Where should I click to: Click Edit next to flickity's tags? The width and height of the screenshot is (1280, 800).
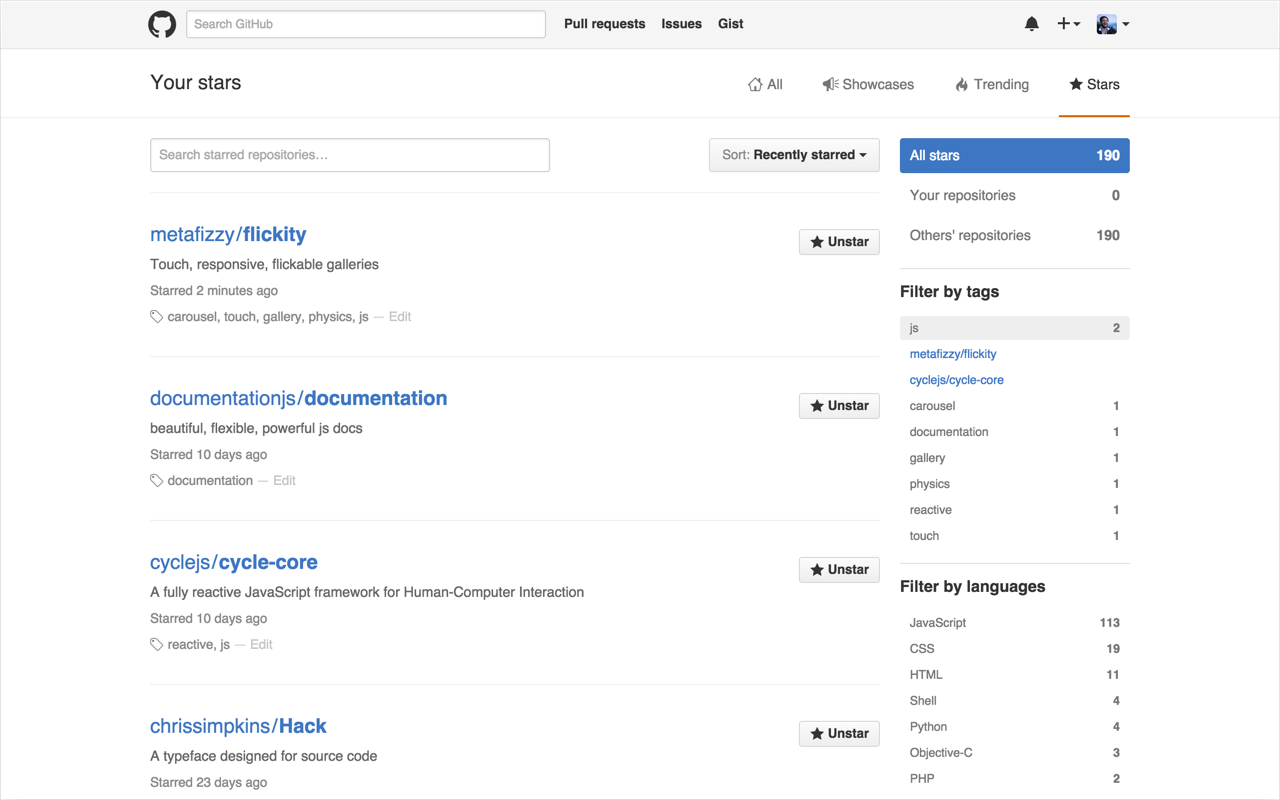399,316
